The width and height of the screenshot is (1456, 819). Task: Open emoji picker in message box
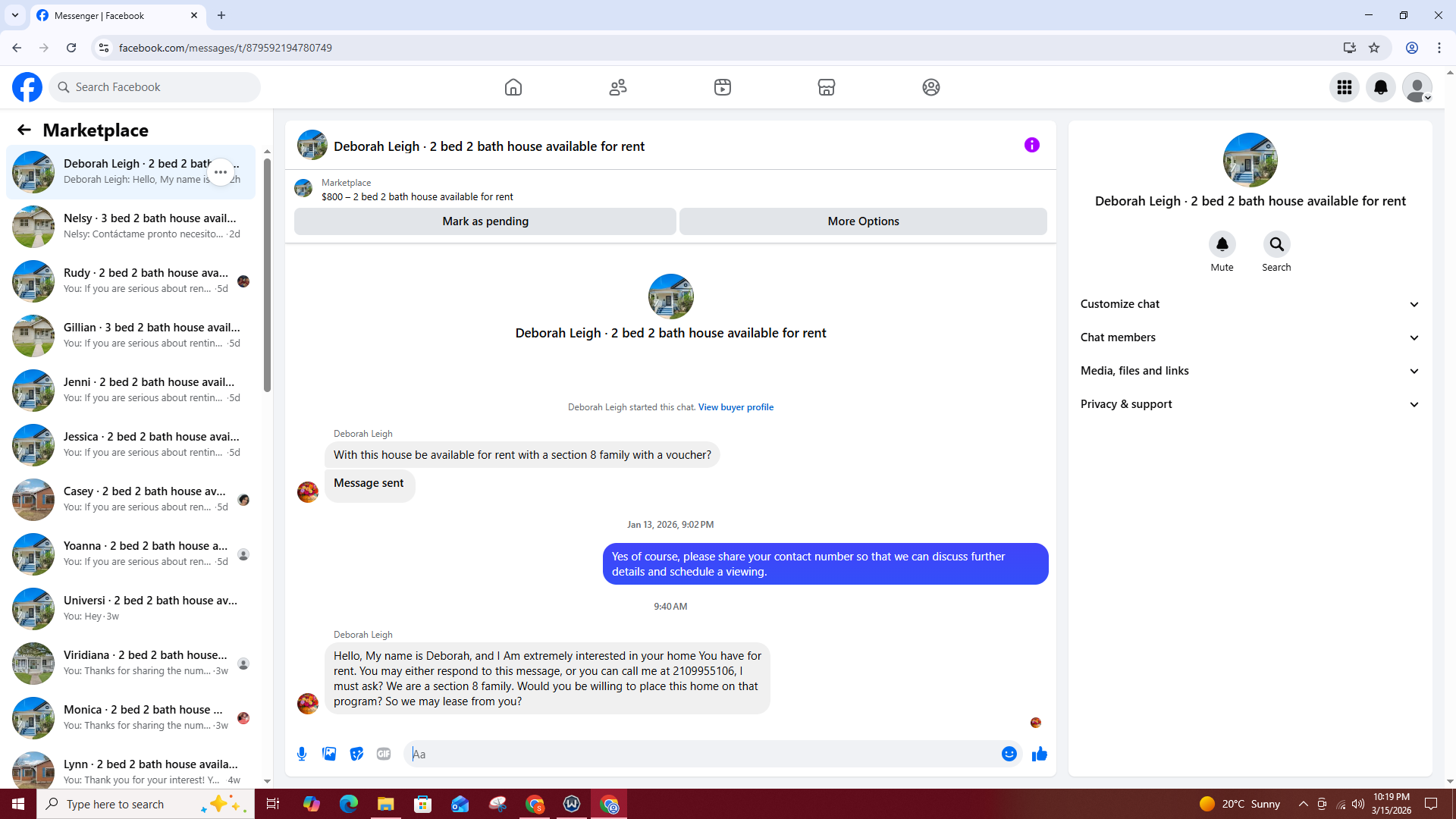pyautogui.click(x=1009, y=754)
